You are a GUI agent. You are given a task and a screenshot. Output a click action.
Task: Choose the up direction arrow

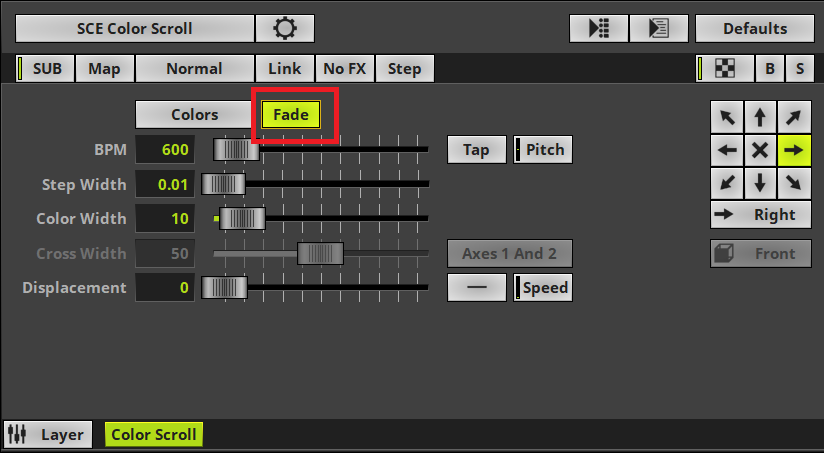[x=760, y=117]
